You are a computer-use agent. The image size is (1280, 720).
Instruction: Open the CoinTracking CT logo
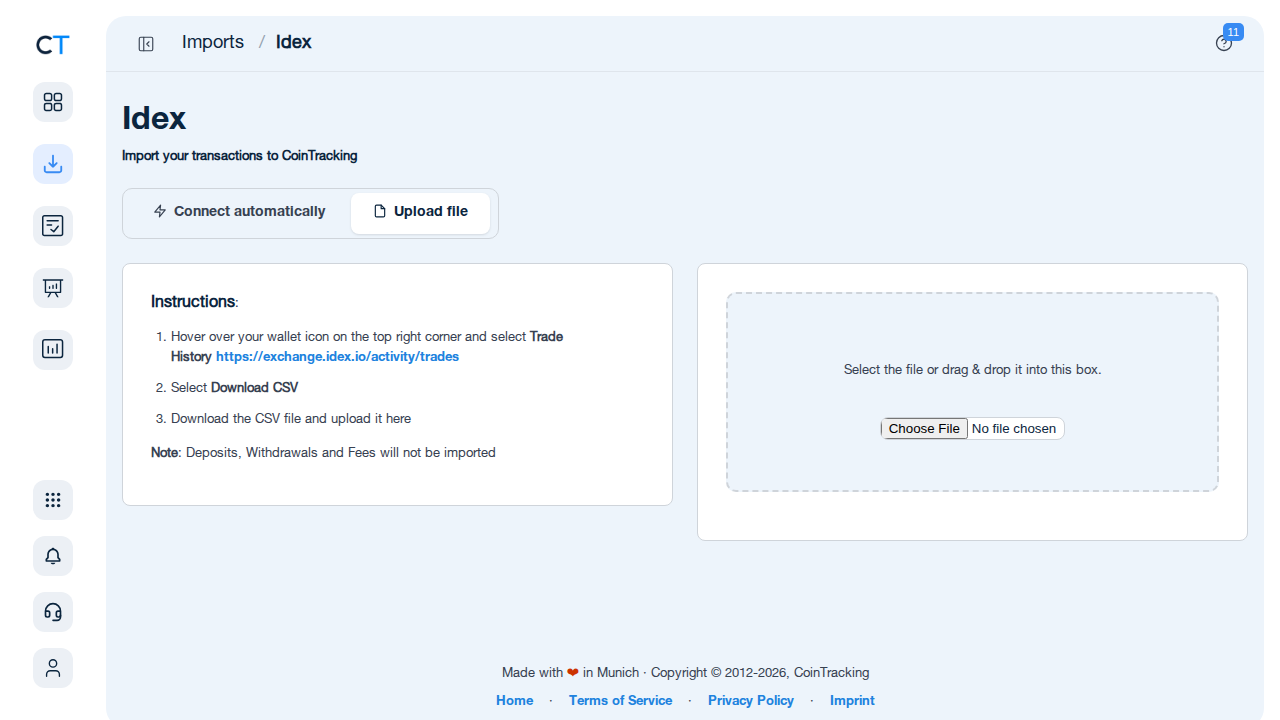click(x=52, y=45)
